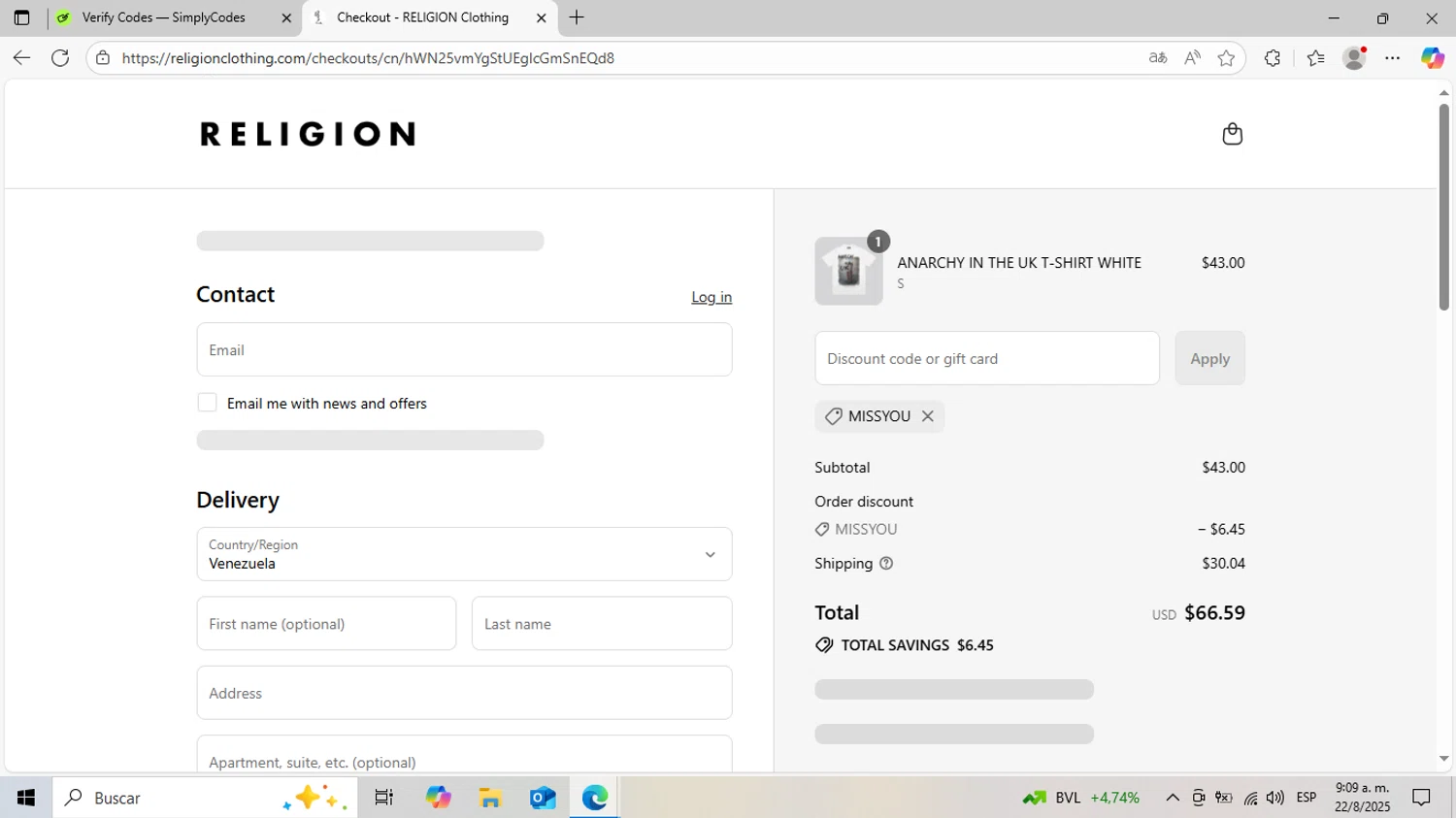The width and height of the screenshot is (1456, 818).
Task: Click the browser back arrow
Action: click(21, 58)
